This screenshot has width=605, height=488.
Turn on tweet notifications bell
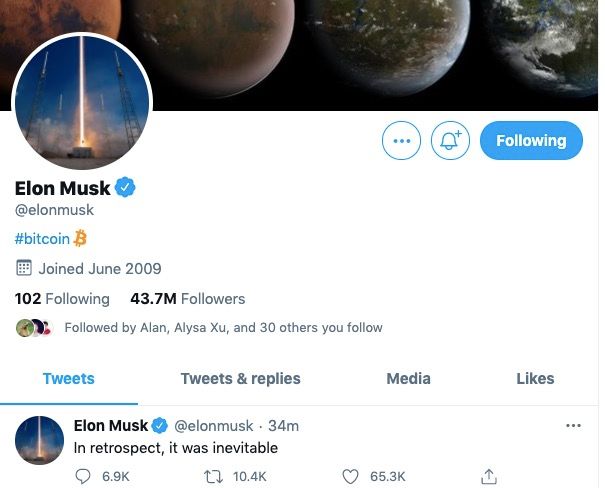[x=450, y=141]
